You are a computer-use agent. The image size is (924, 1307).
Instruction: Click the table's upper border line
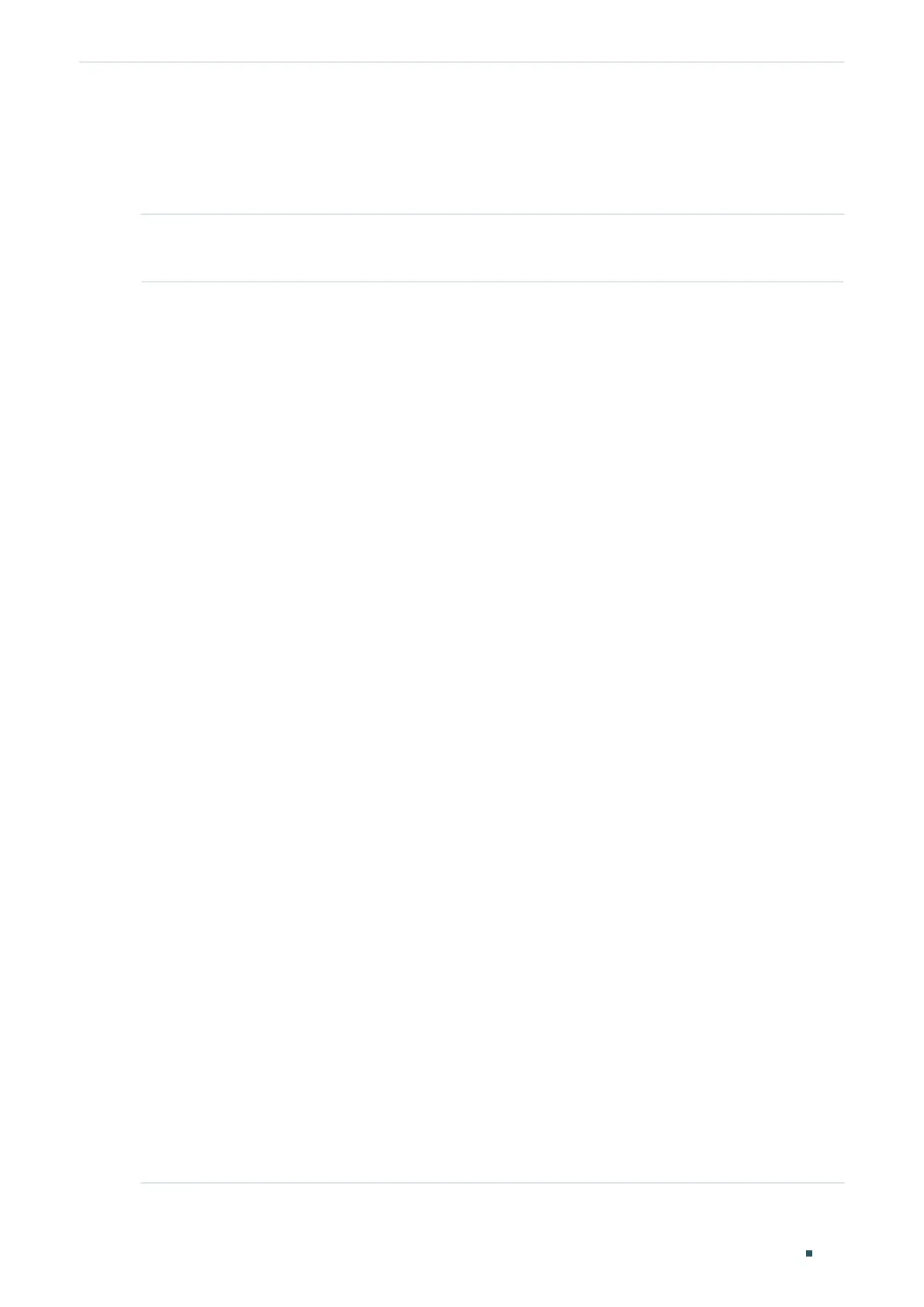(492, 214)
